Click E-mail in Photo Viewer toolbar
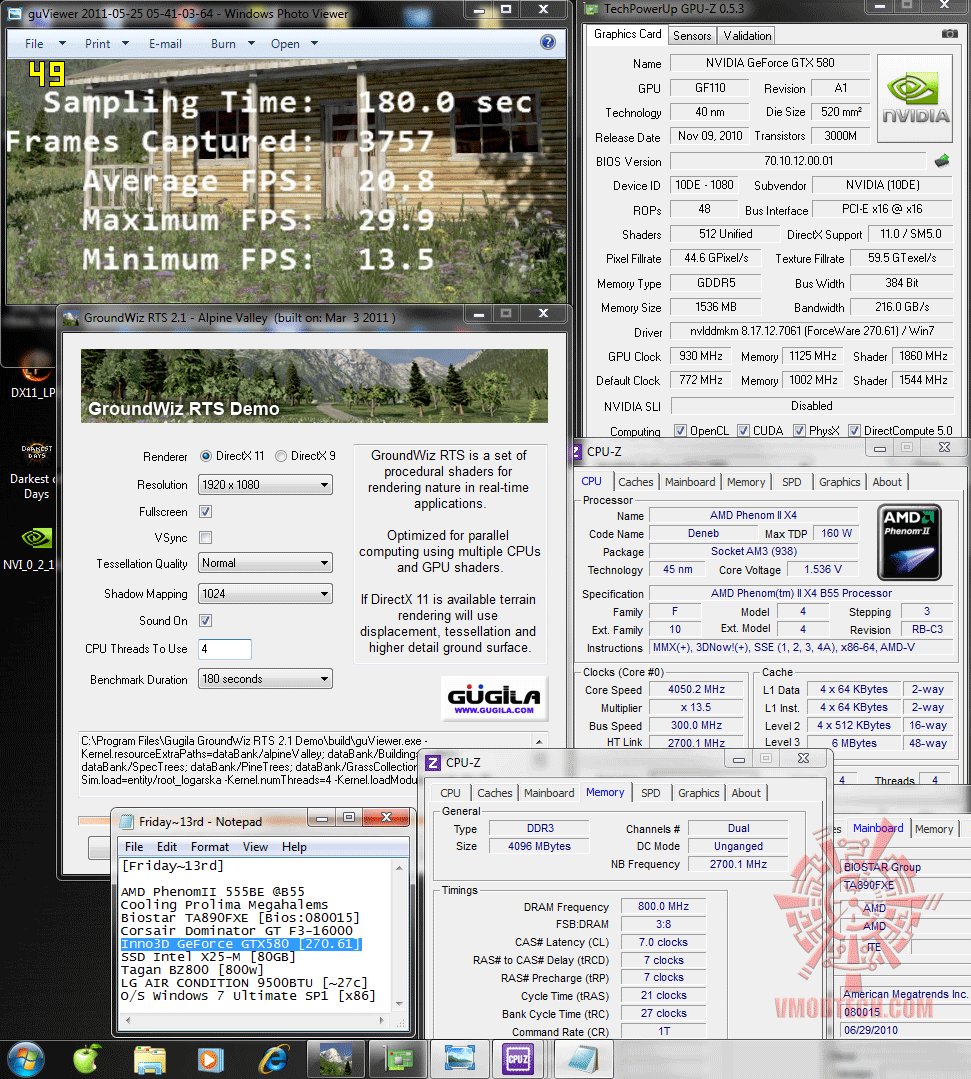This screenshot has height=1079, width=971. tap(165, 43)
